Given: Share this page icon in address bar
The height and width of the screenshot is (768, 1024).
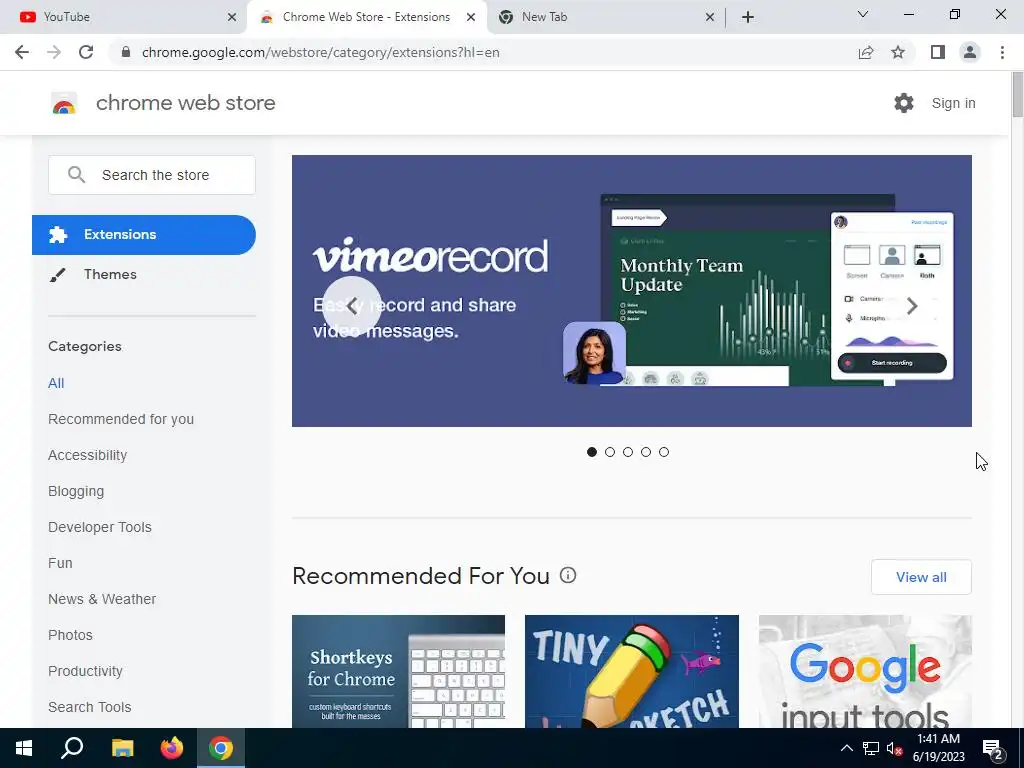Looking at the screenshot, I should (866, 52).
